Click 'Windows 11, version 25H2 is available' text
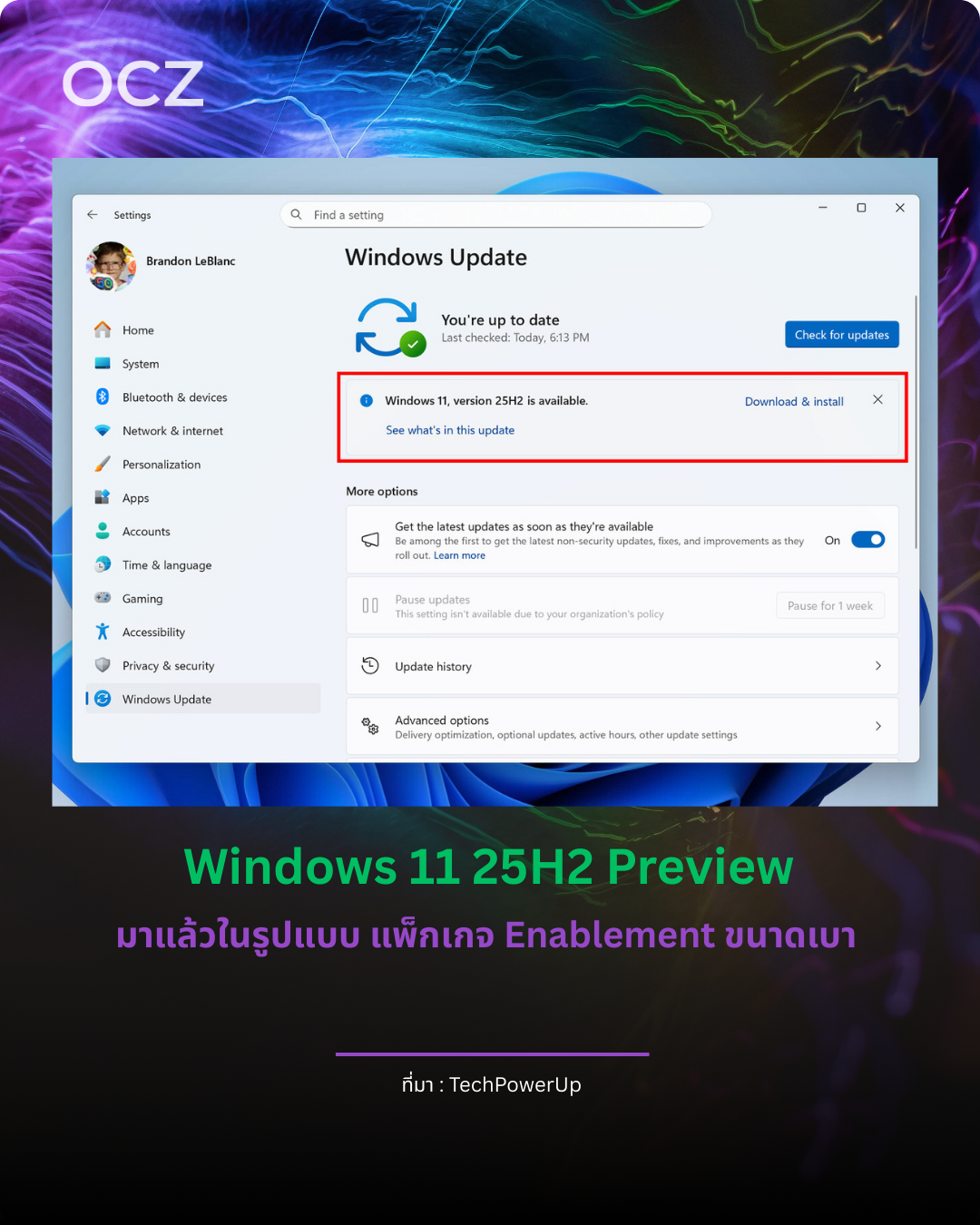 [486, 400]
